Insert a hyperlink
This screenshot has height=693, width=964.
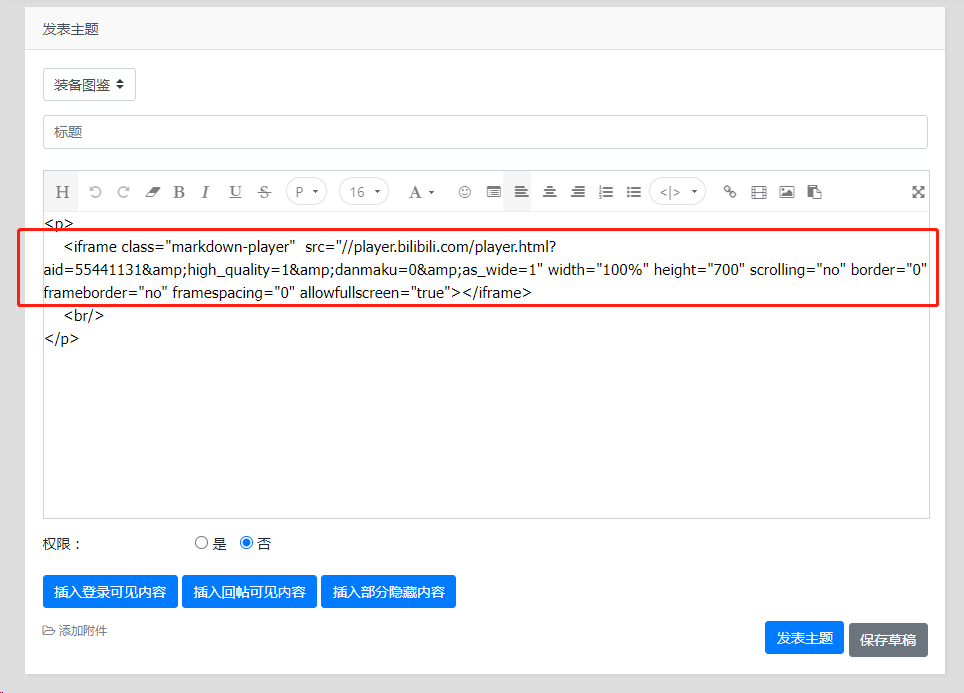[x=730, y=192]
